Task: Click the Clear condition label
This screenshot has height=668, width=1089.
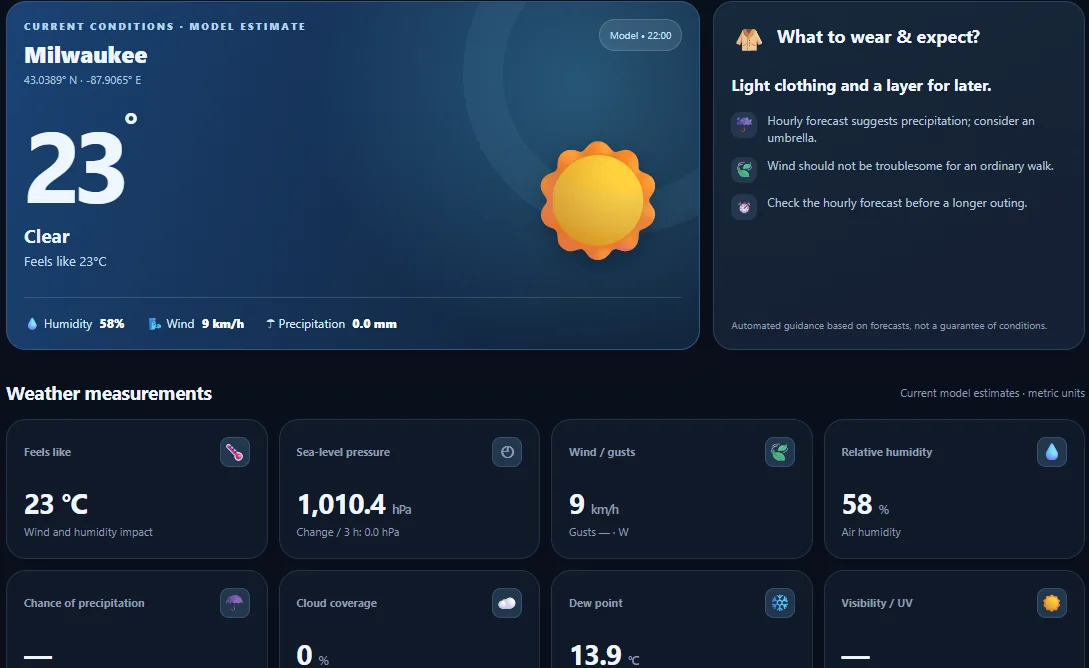Action: (47, 237)
